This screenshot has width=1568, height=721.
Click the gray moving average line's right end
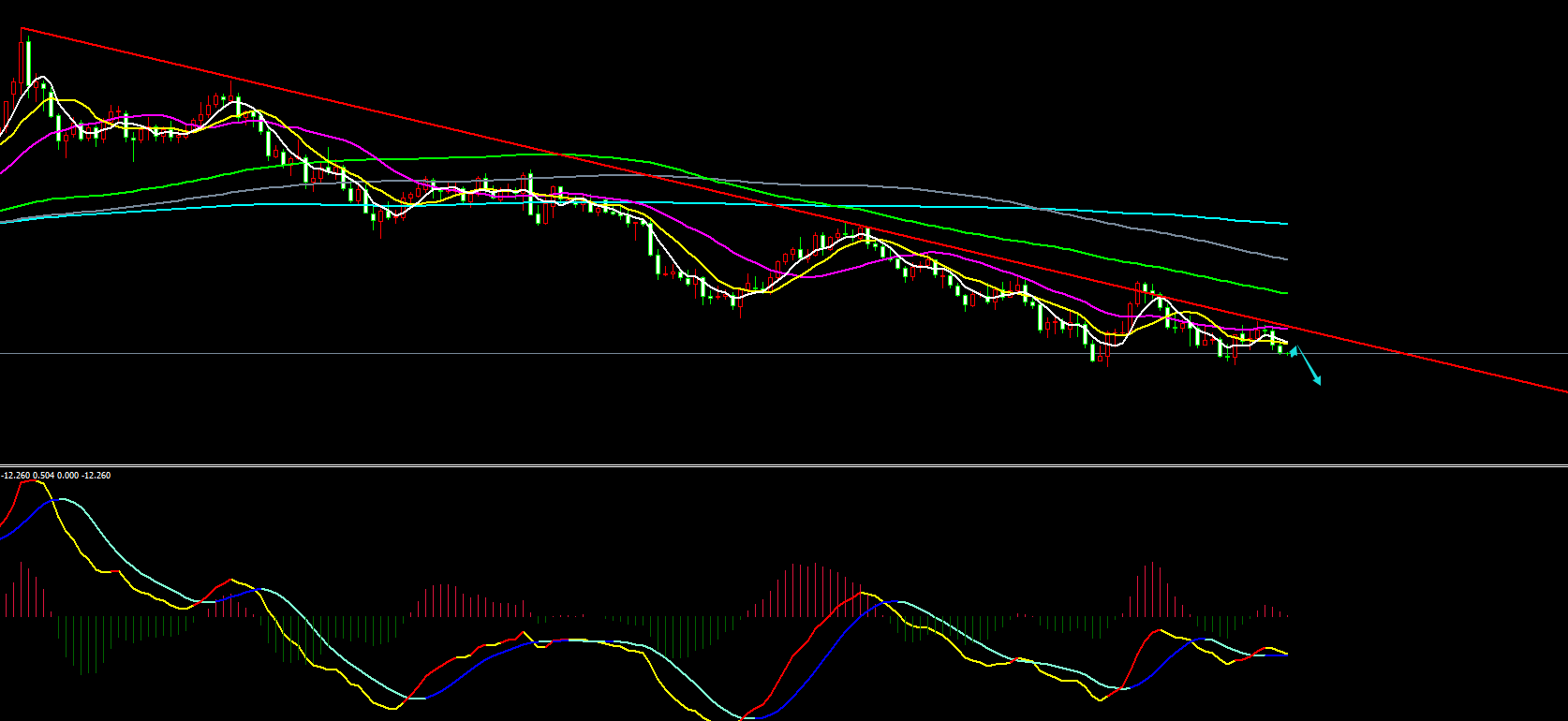[x=1285, y=258]
